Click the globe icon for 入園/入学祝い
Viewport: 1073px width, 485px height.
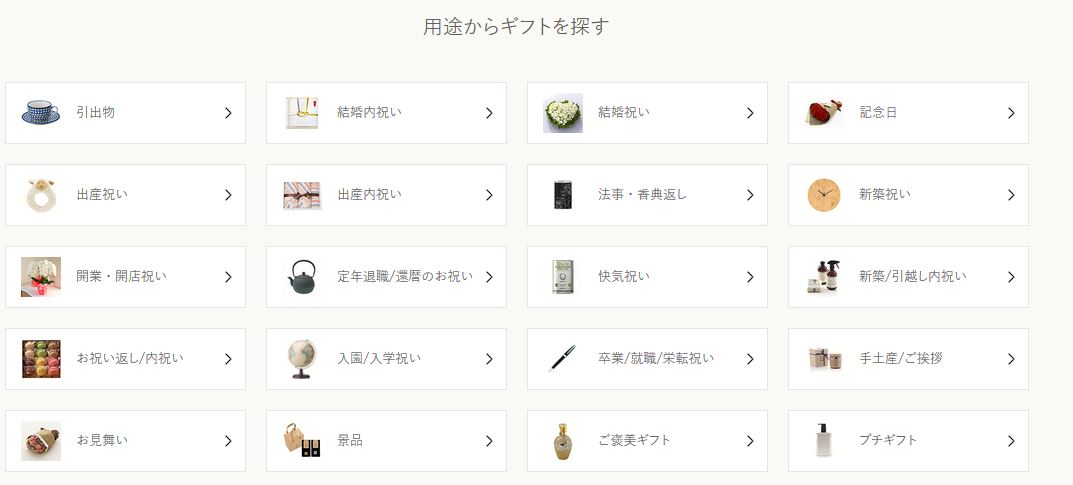(302, 359)
